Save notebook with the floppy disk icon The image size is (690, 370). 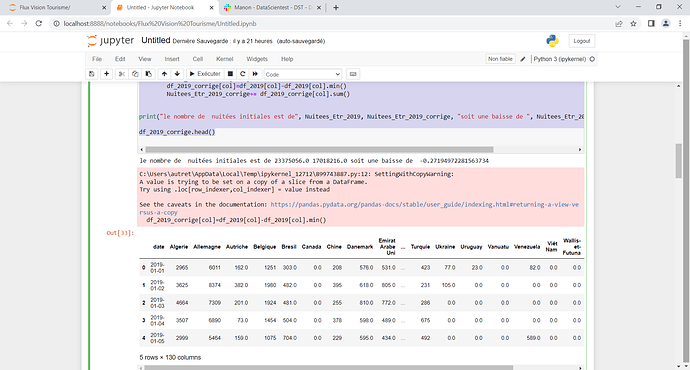pyautogui.click(x=92, y=74)
